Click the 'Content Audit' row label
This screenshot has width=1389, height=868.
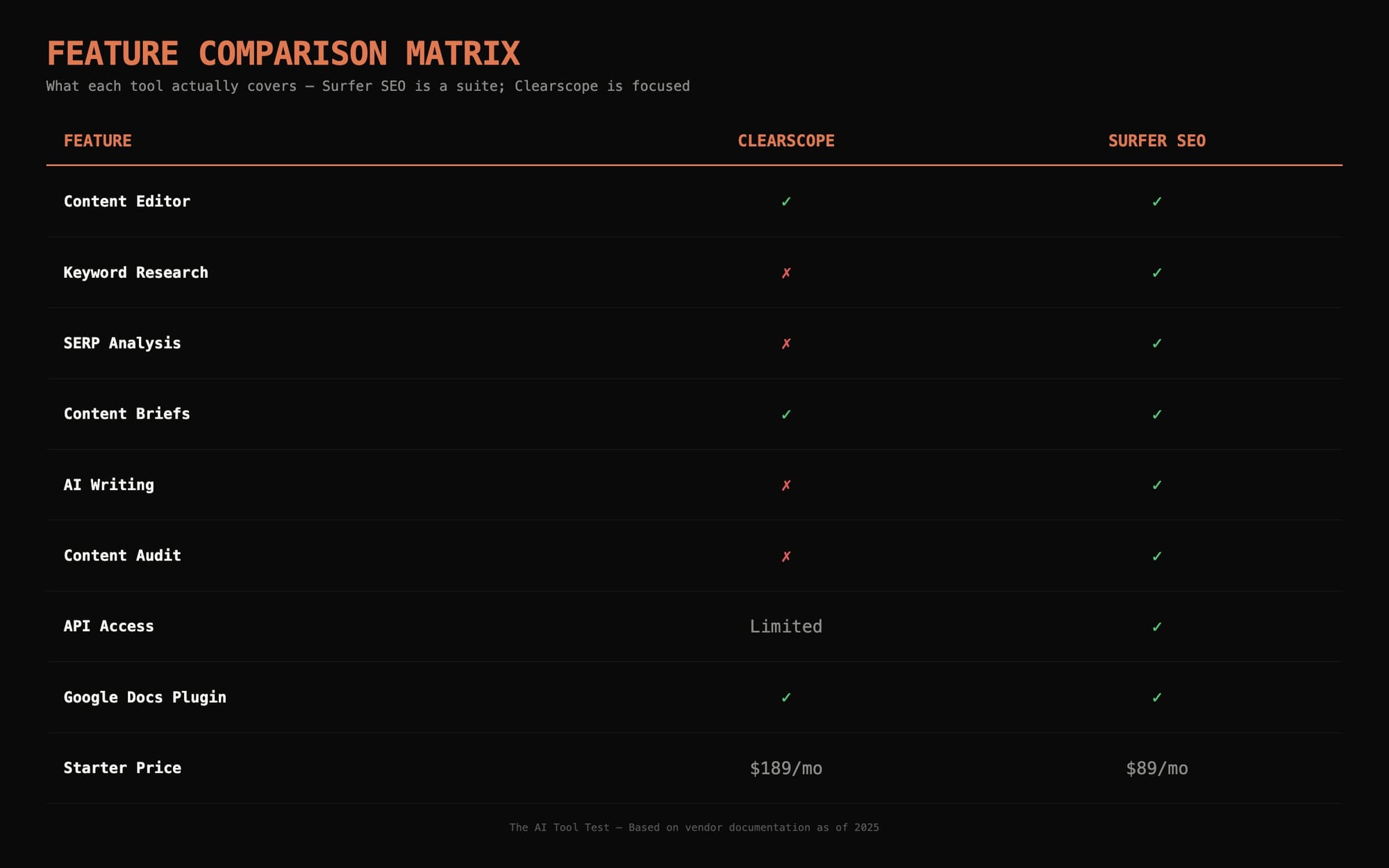[x=122, y=556]
